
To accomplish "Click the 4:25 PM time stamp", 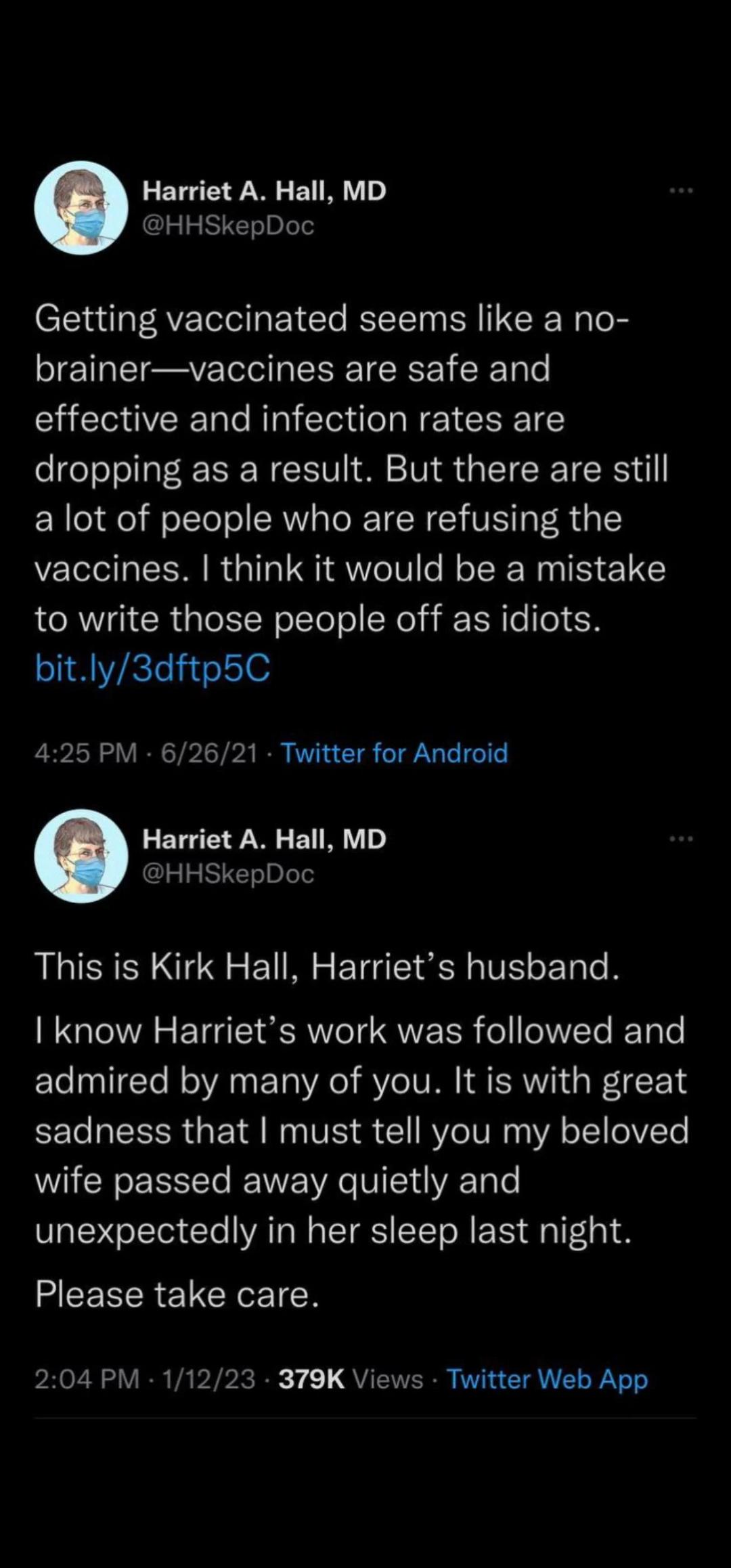I will tap(86, 753).
